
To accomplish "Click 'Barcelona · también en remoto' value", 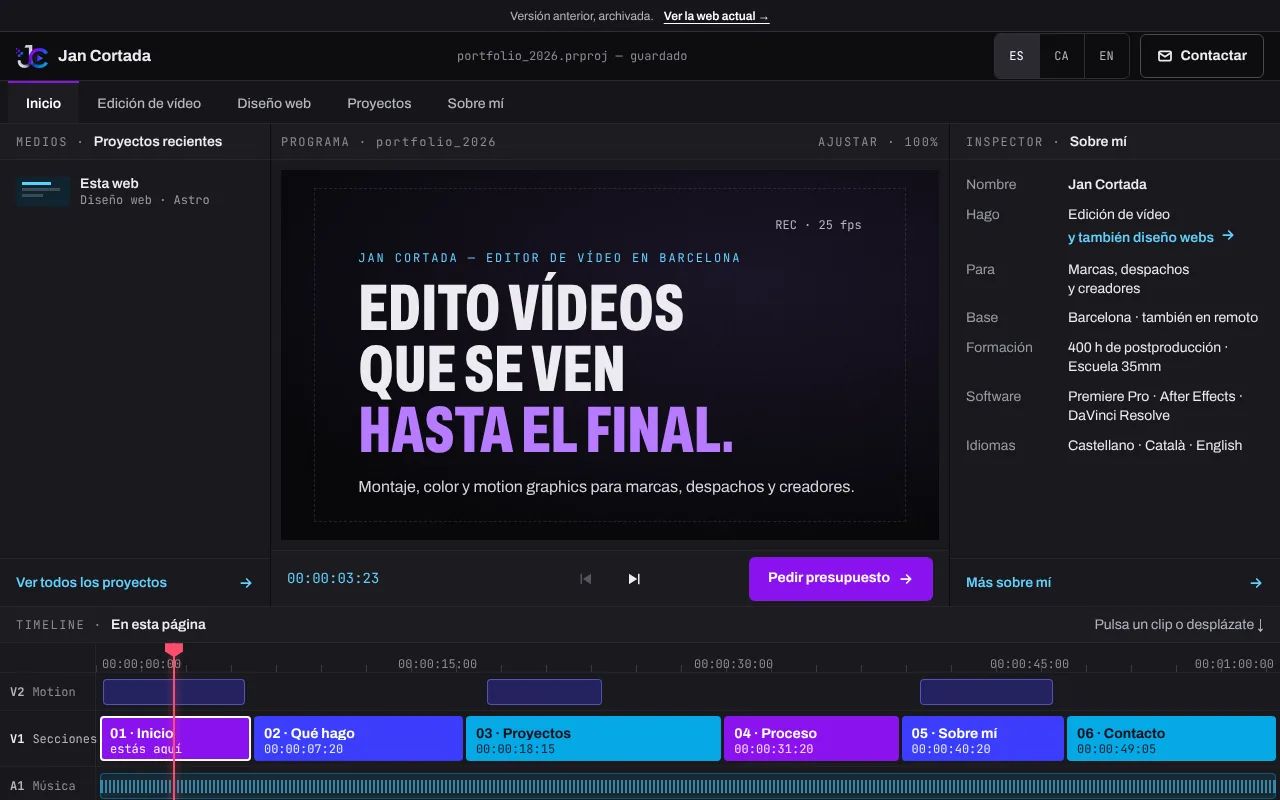I will click(1163, 317).
